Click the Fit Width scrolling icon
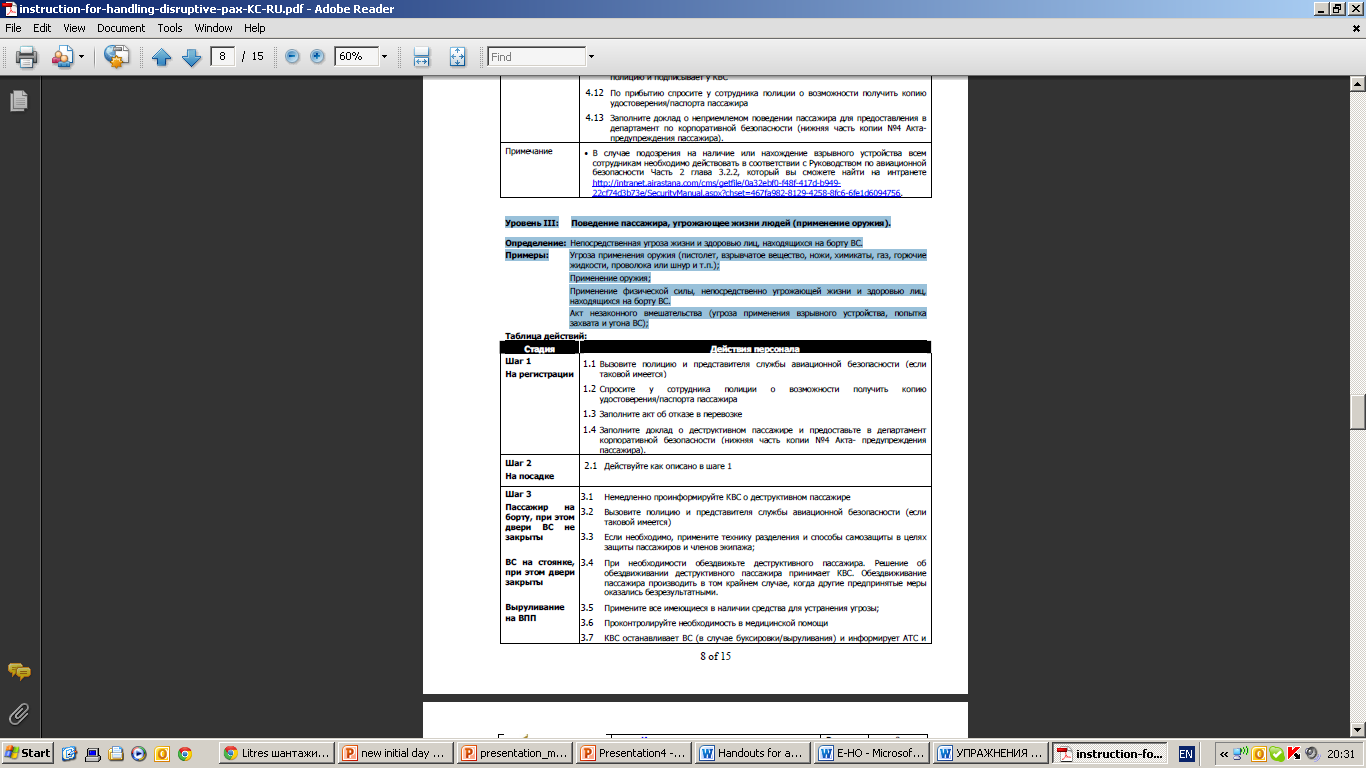The width and height of the screenshot is (1366, 768). tap(422, 57)
